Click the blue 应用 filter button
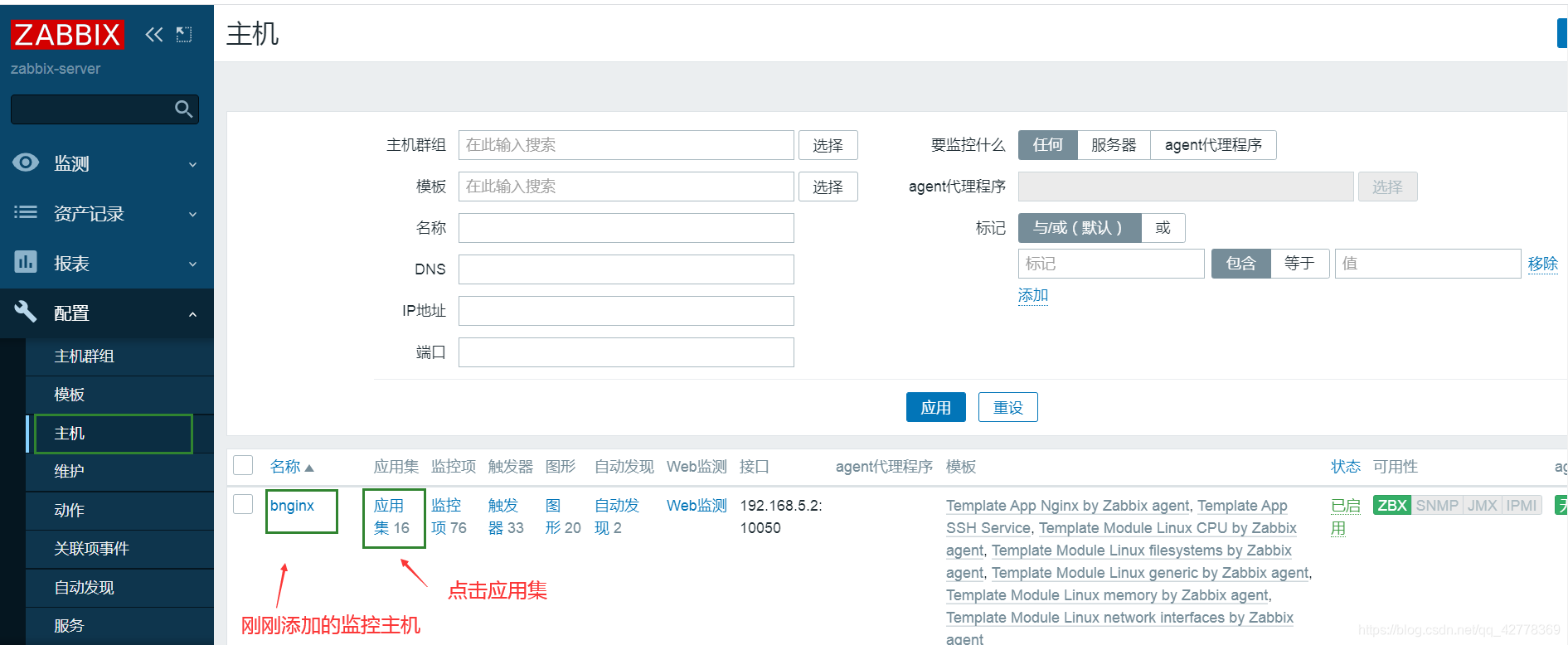The width and height of the screenshot is (1568, 645). coord(935,407)
